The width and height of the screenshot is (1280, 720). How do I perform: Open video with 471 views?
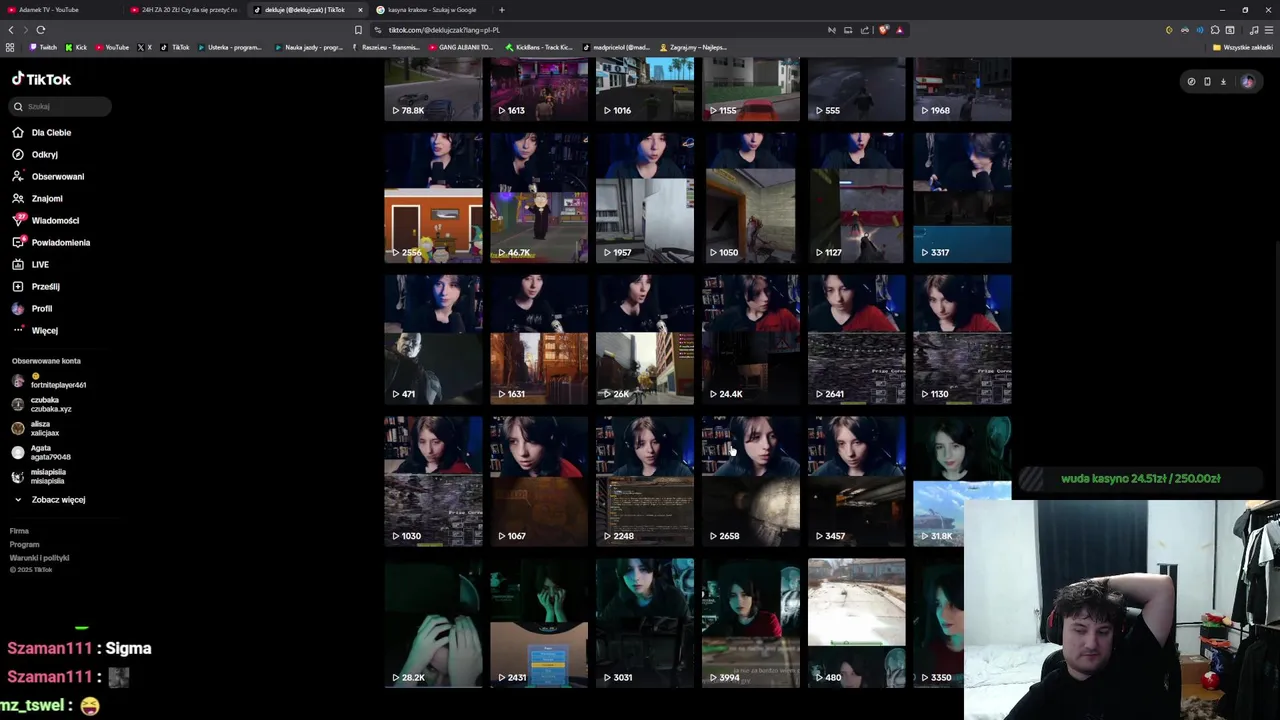point(433,340)
